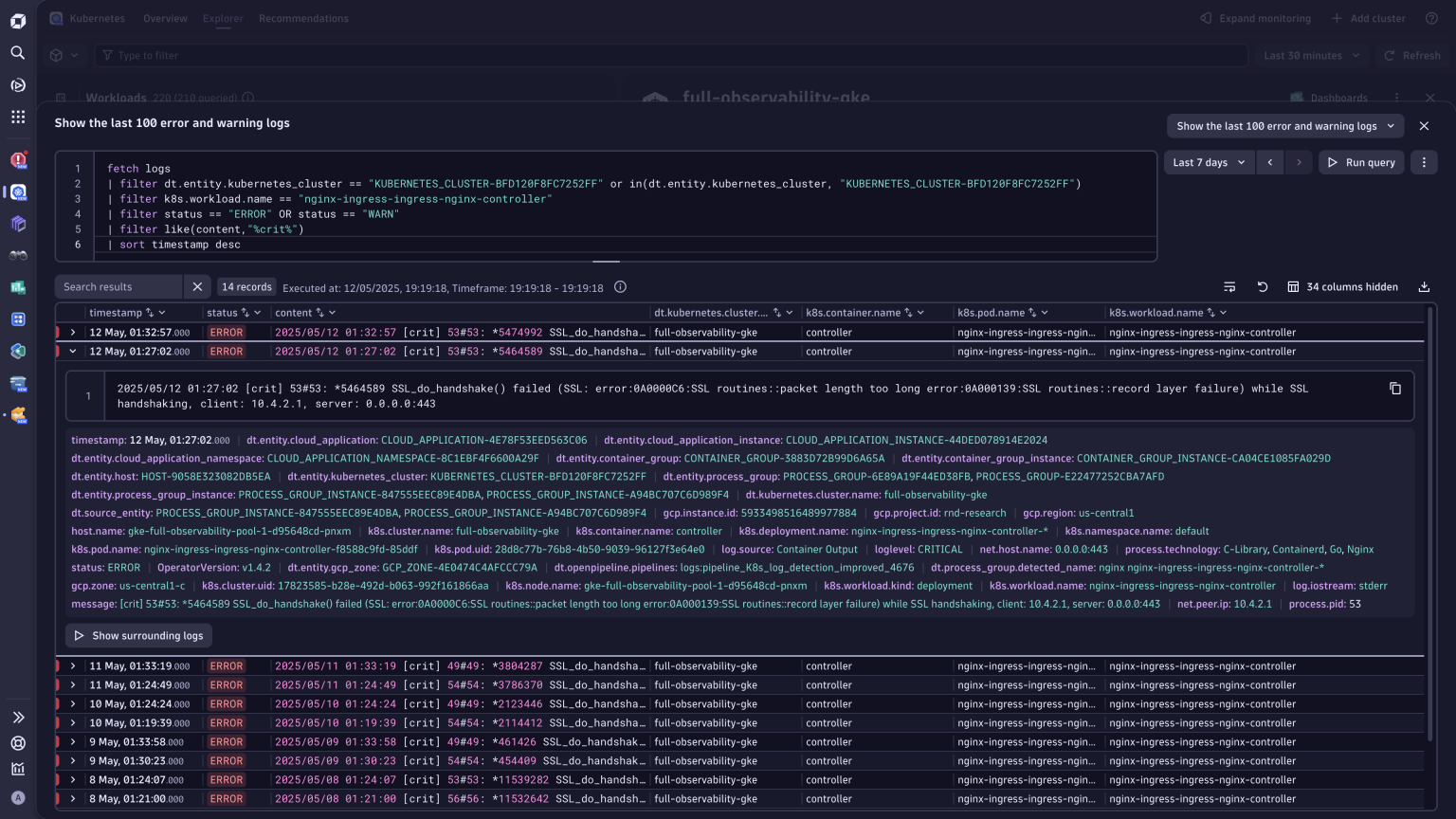The height and width of the screenshot is (819, 1456).
Task: Open the k8s.workload.name column menu chevron
Action: pyautogui.click(x=1224, y=313)
